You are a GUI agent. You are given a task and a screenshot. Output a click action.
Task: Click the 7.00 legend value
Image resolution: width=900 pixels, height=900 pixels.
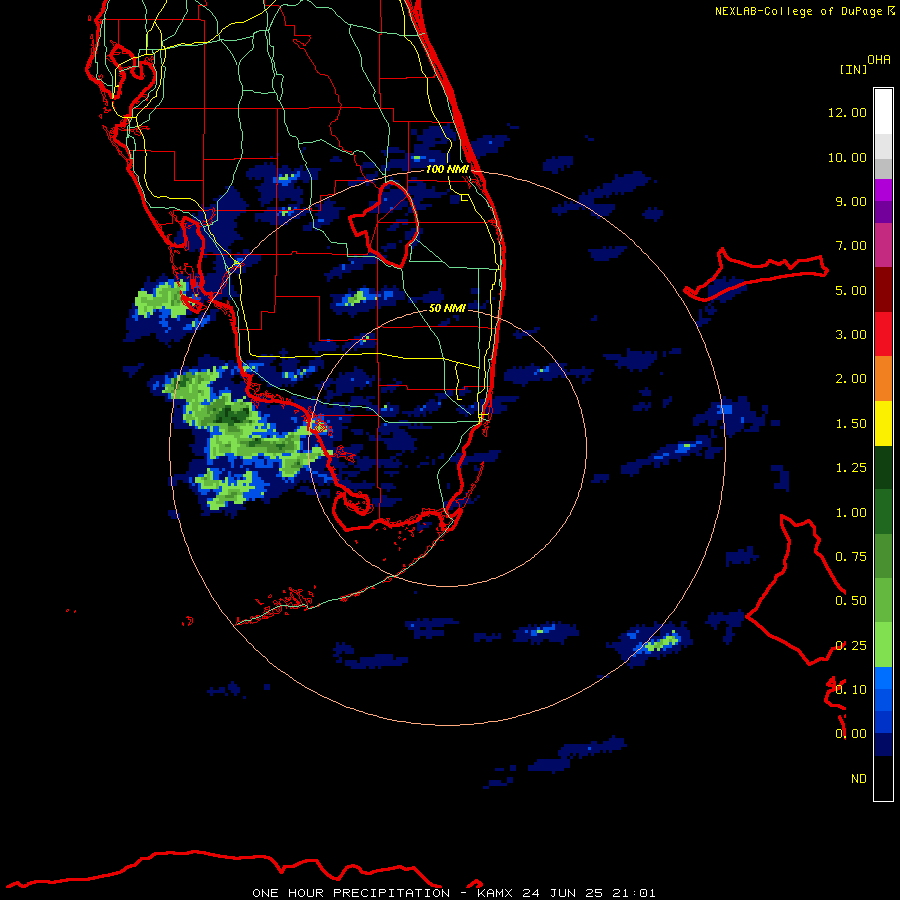851,246
